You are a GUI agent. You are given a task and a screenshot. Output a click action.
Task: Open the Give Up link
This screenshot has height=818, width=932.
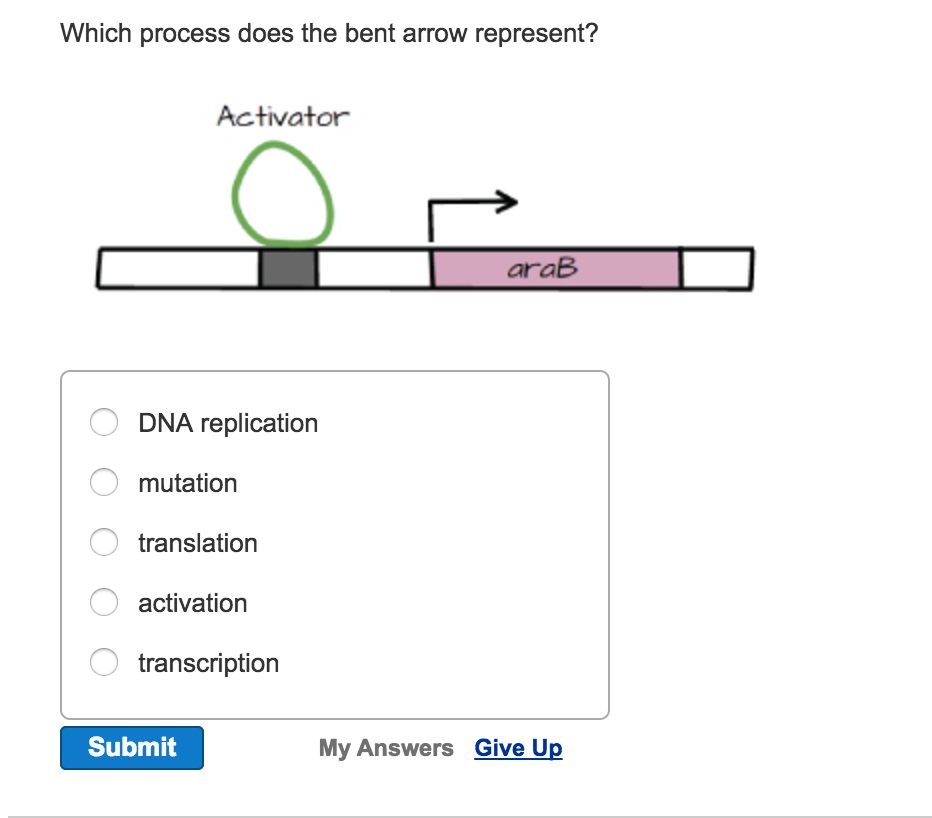pyautogui.click(x=517, y=747)
